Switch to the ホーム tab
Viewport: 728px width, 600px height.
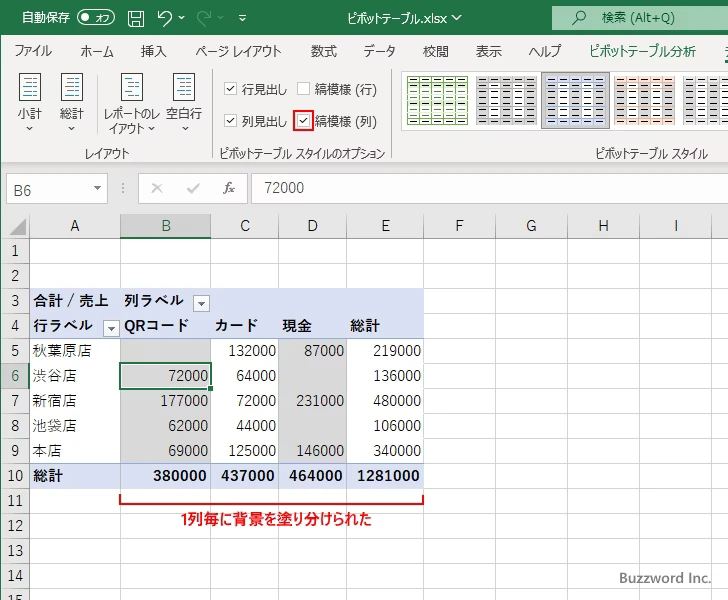coord(97,51)
